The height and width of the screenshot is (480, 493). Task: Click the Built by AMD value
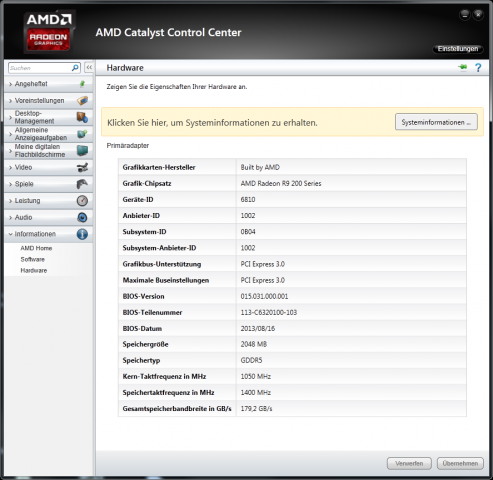click(260, 167)
